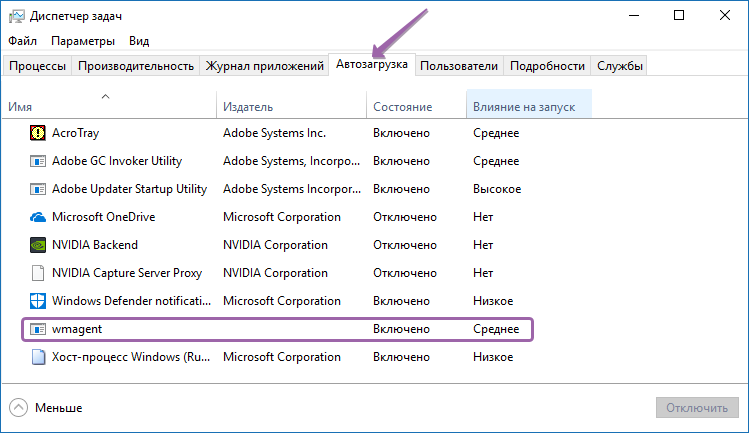This screenshot has height=433, width=749.
Task: Collapse details with the Меньше arrow
Action: click(x=18, y=407)
